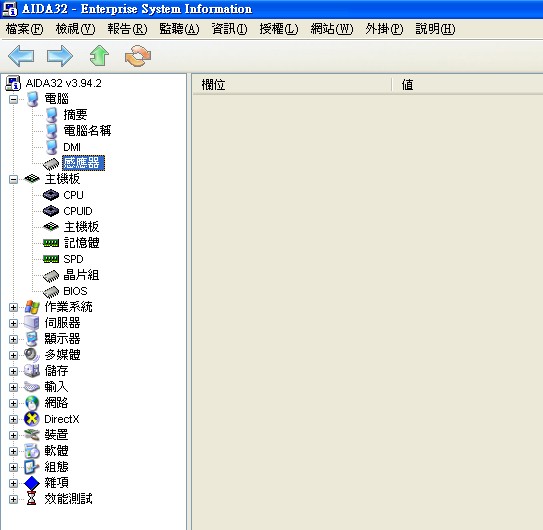This screenshot has height=530, width=543.
Task: Click the 作業系統 Windows flag icon
Action: [32, 307]
